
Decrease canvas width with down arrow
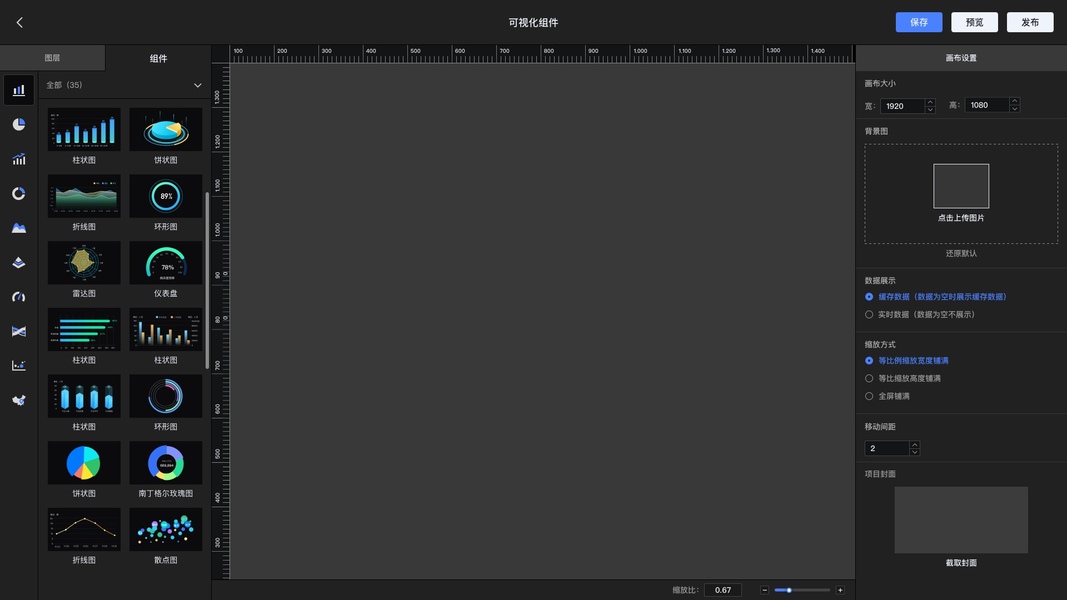click(x=930, y=110)
